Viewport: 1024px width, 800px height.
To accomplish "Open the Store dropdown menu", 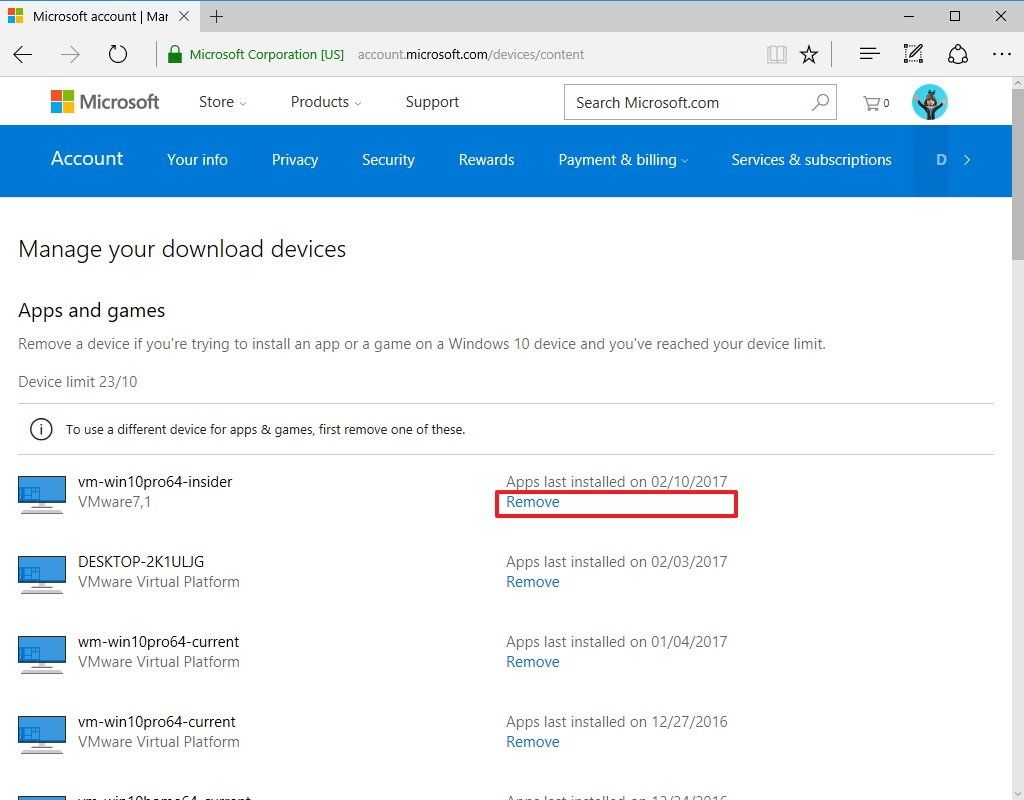I will tap(221, 102).
